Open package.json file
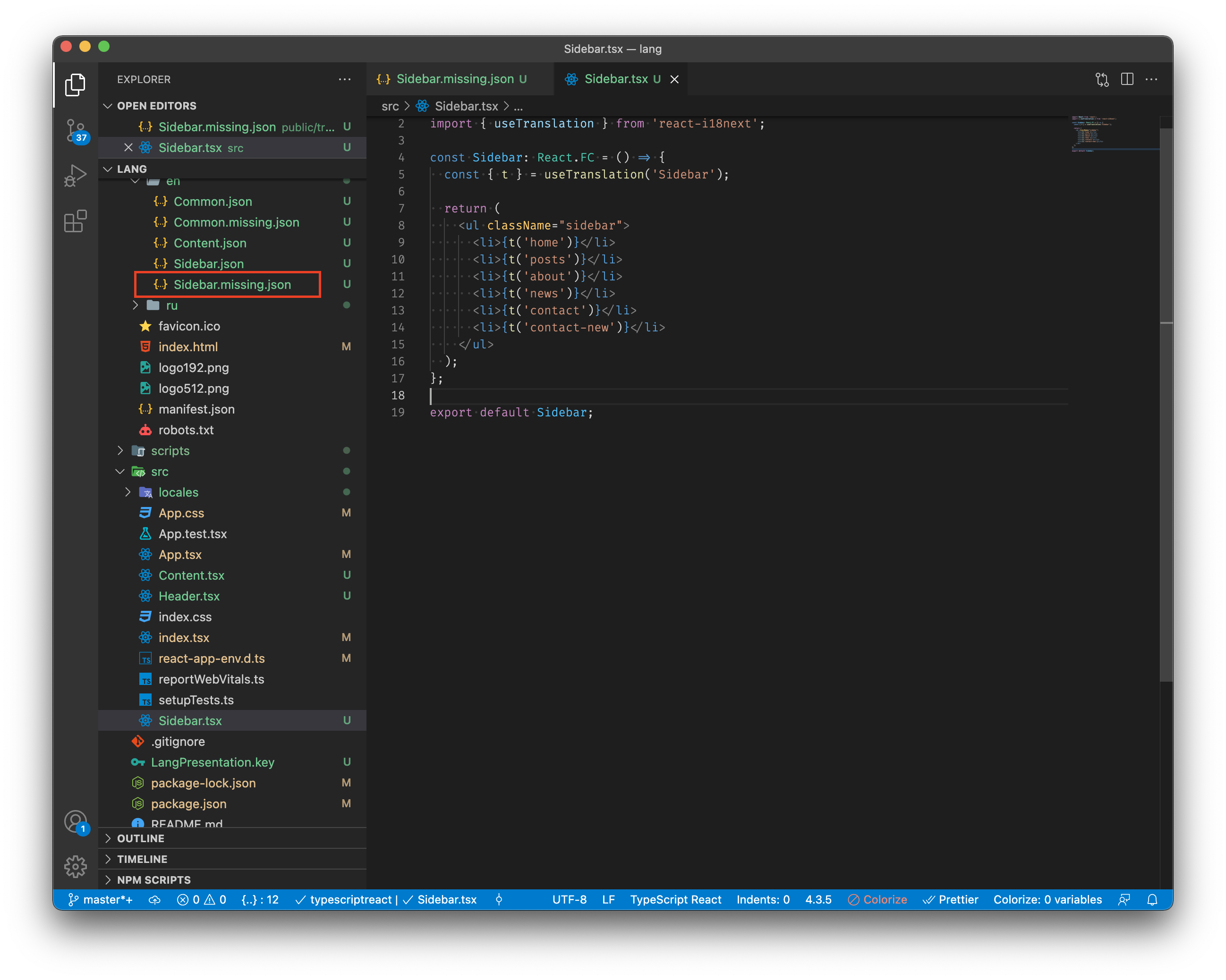1226x980 pixels. click(232, 804)
